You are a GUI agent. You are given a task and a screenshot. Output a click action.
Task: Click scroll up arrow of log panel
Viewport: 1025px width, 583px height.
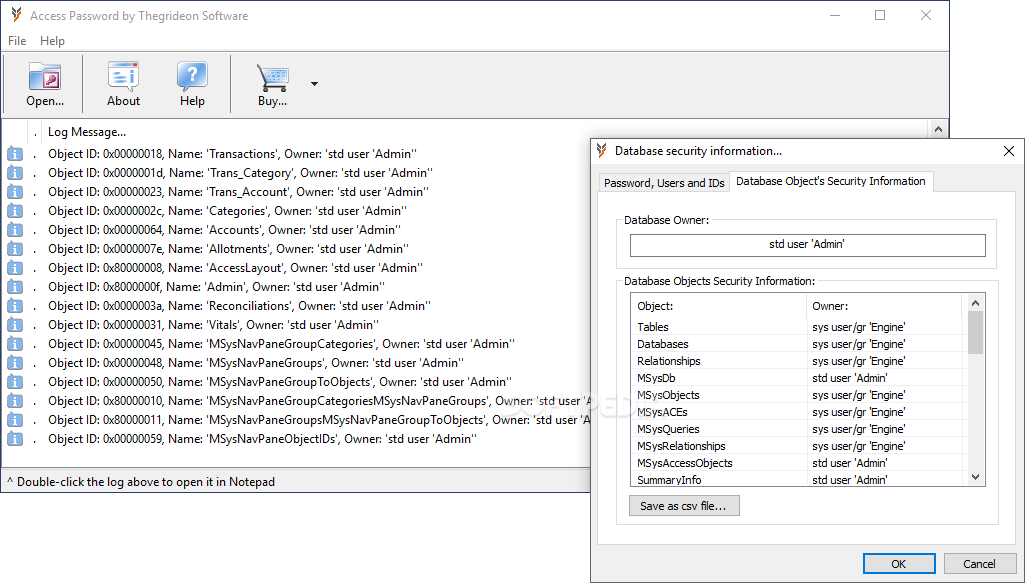pos(938,129)
